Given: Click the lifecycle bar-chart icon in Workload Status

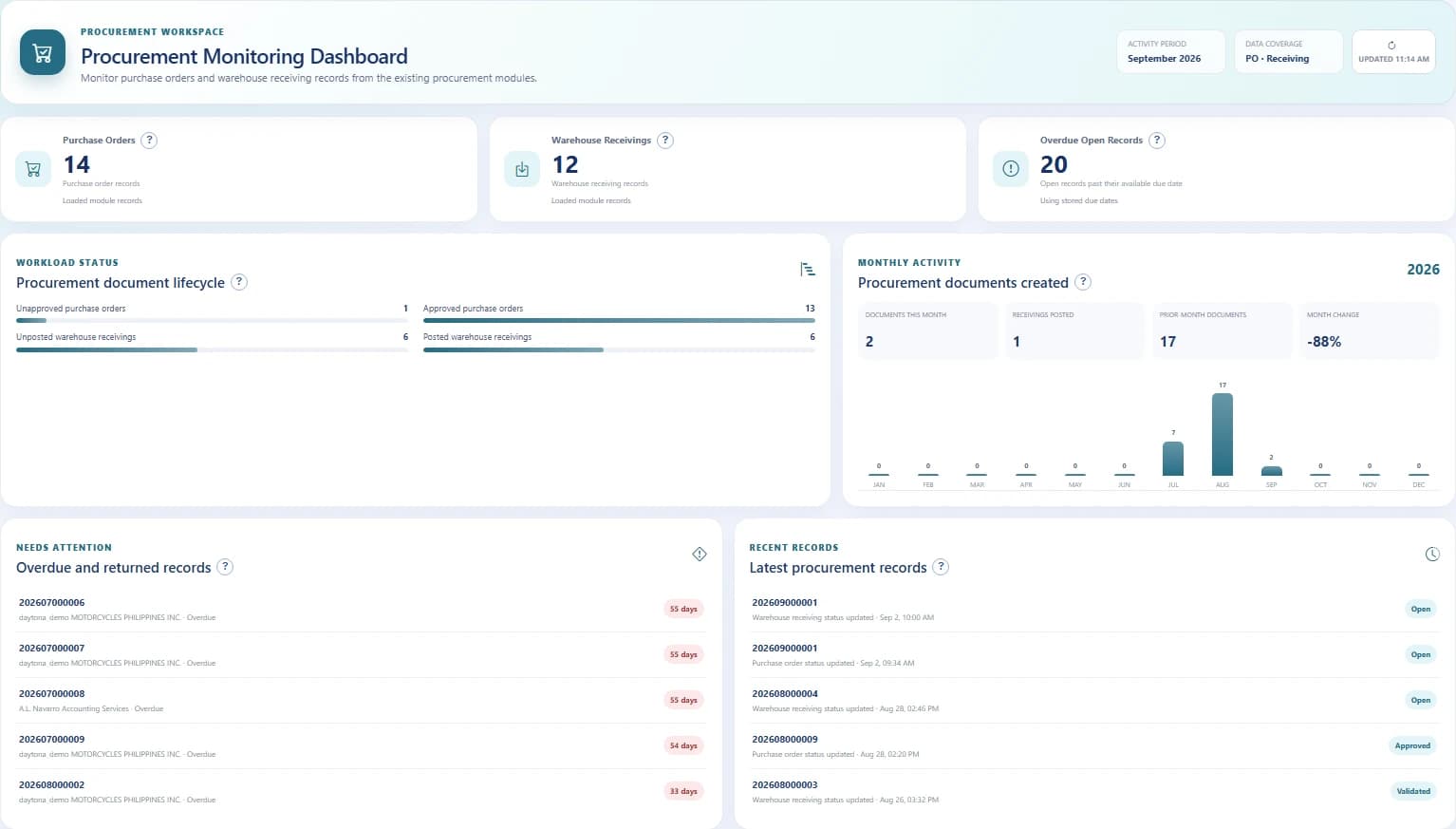Looking at the screenshot, I should (x=808, y=270).
